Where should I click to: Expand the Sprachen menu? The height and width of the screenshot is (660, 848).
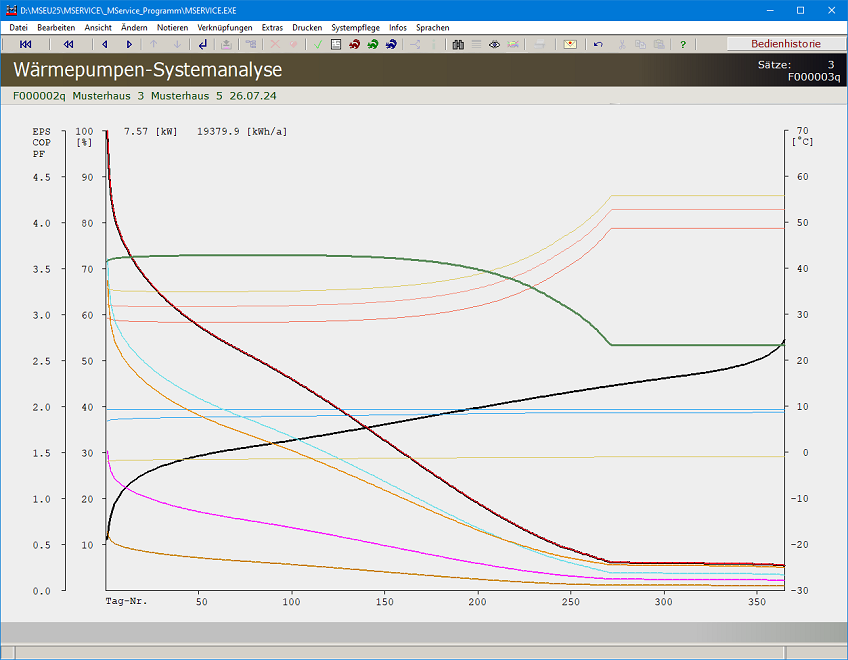432,28
